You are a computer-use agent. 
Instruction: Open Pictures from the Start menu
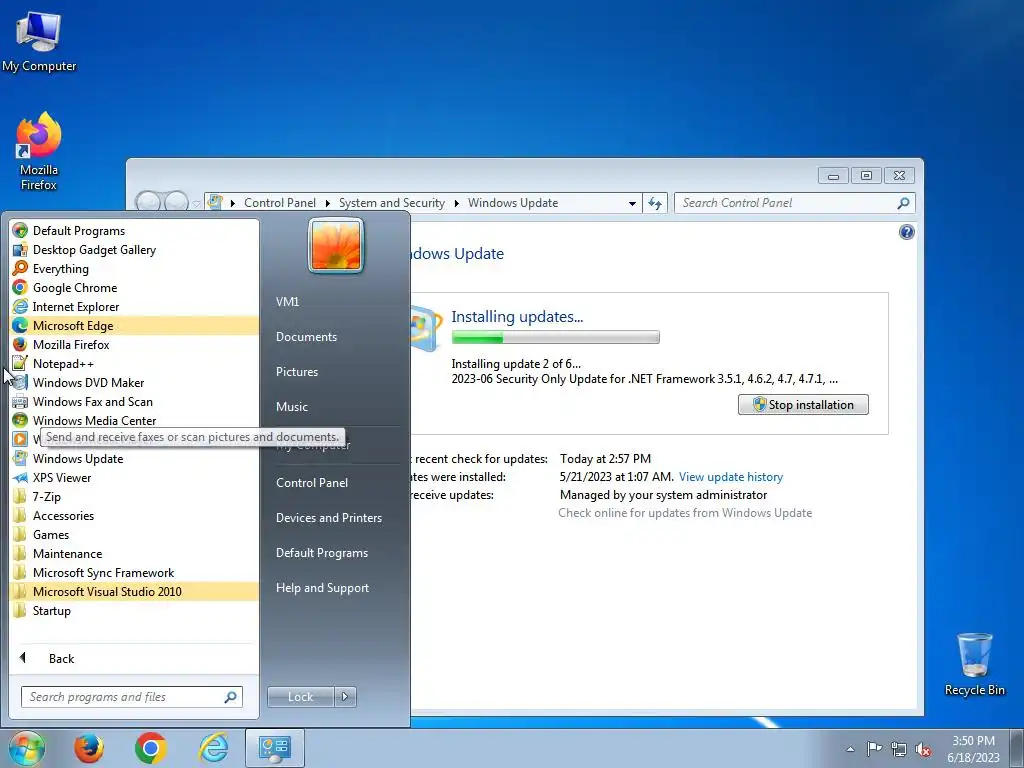(296, 372)
